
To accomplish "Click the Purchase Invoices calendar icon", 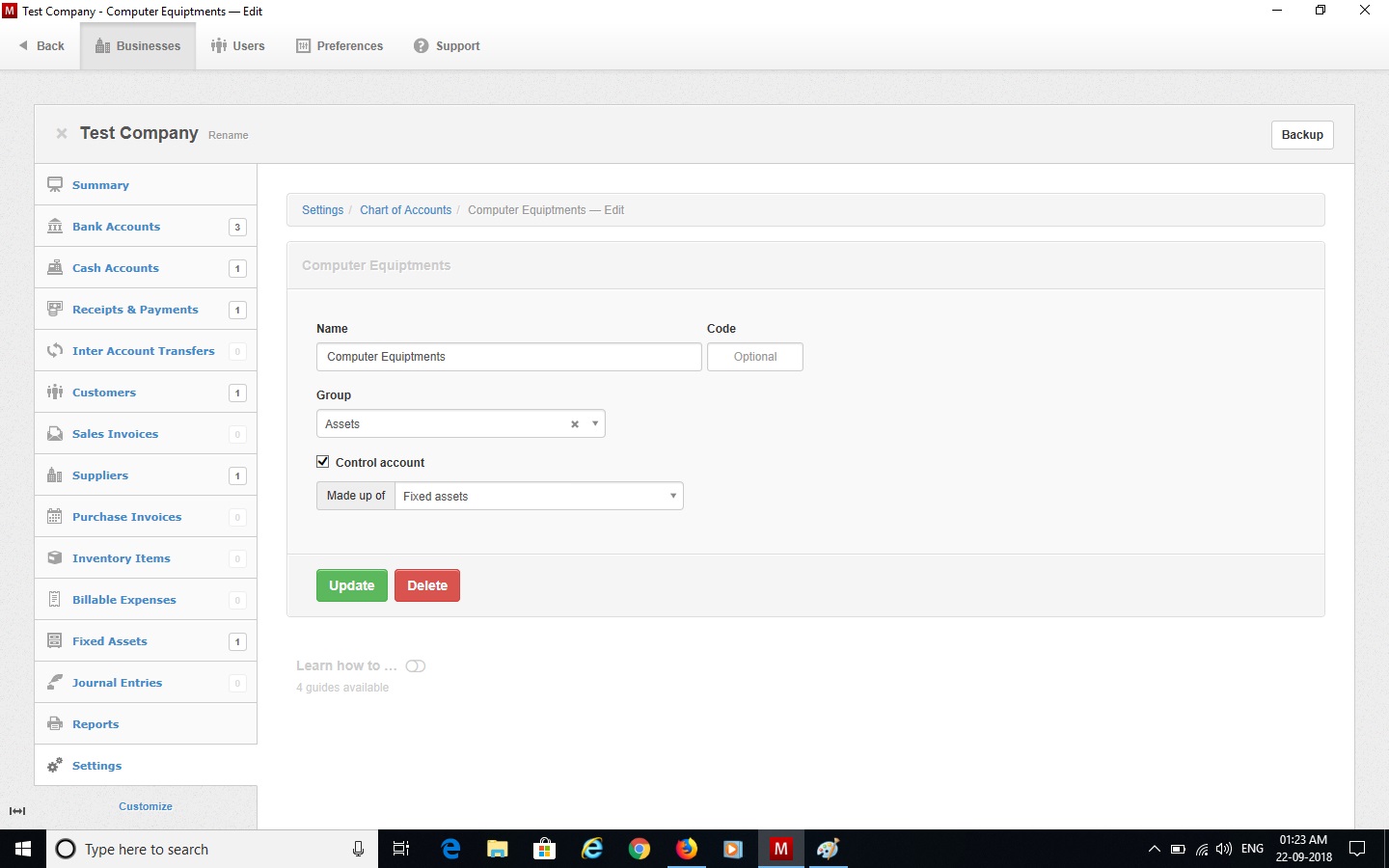I will [55, 516].
